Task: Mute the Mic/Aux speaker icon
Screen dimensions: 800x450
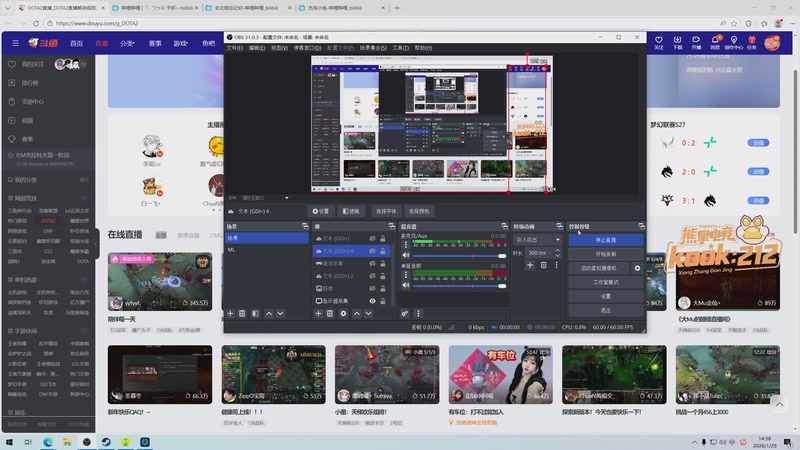Action: point(406,255)
